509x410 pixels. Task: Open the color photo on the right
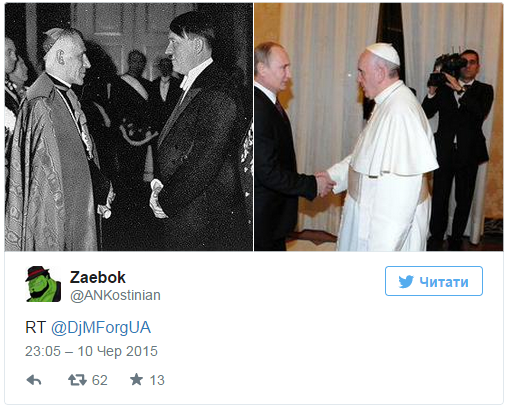(x=379, y=127)
